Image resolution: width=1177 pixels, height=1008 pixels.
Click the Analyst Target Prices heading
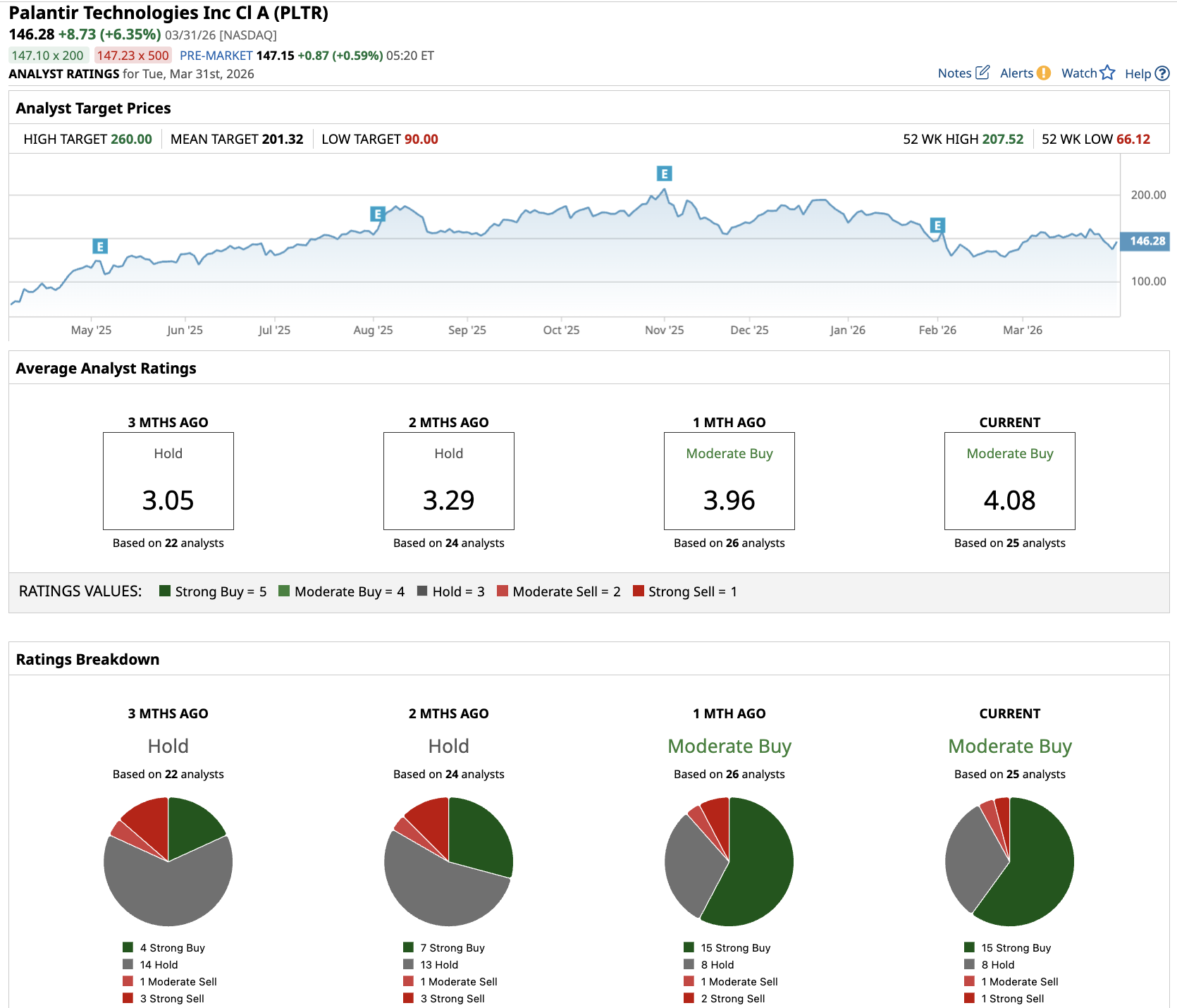click(94, 109)
